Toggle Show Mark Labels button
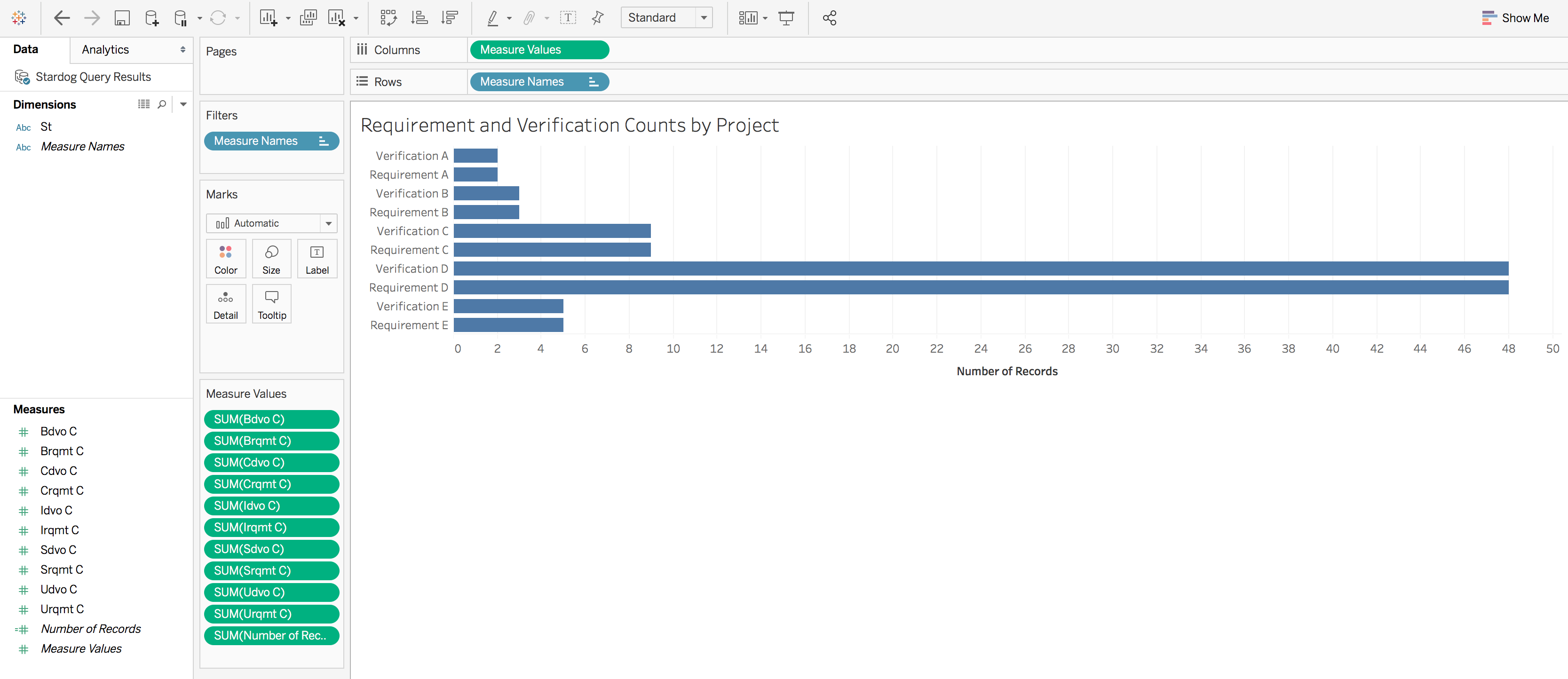Screen dimensions: 1568x679 (x=567, y=18)
